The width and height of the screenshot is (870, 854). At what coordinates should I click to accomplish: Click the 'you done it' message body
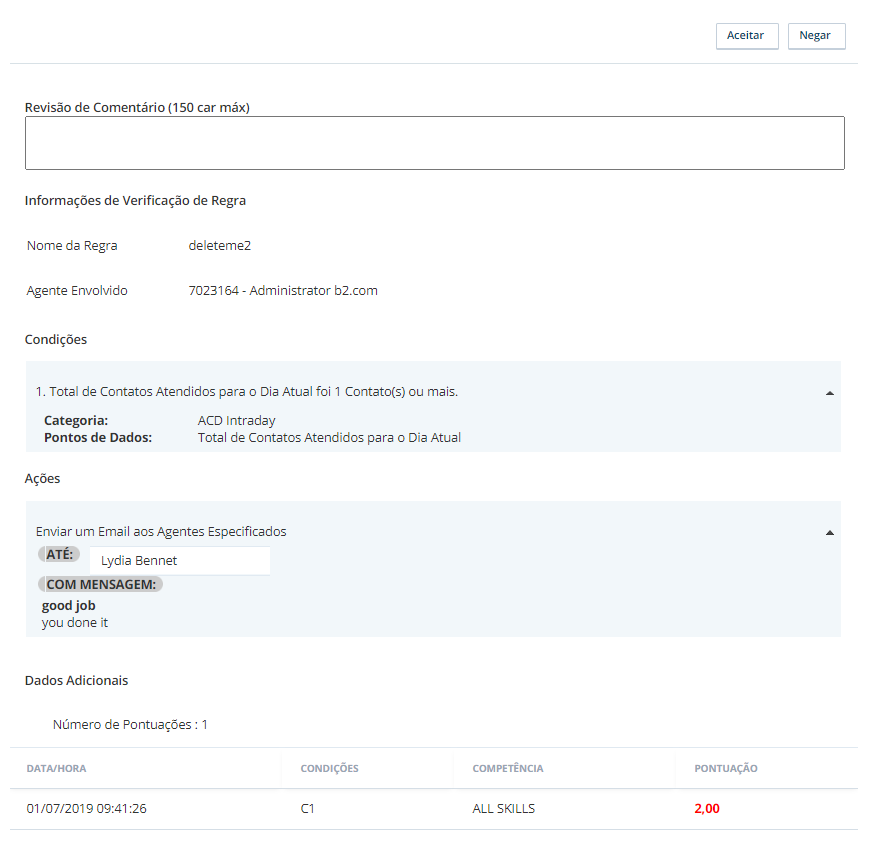pos(74,623)
